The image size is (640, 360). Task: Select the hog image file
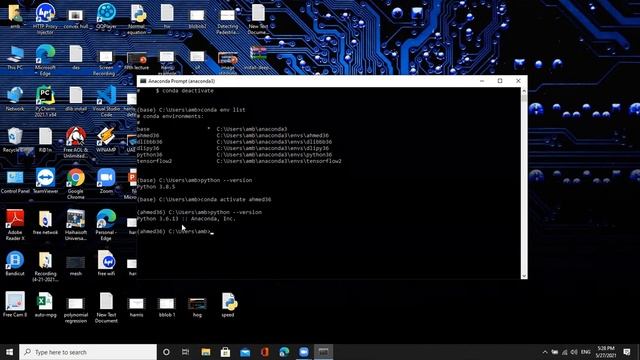pyautogui.click(x=198, y=307)
